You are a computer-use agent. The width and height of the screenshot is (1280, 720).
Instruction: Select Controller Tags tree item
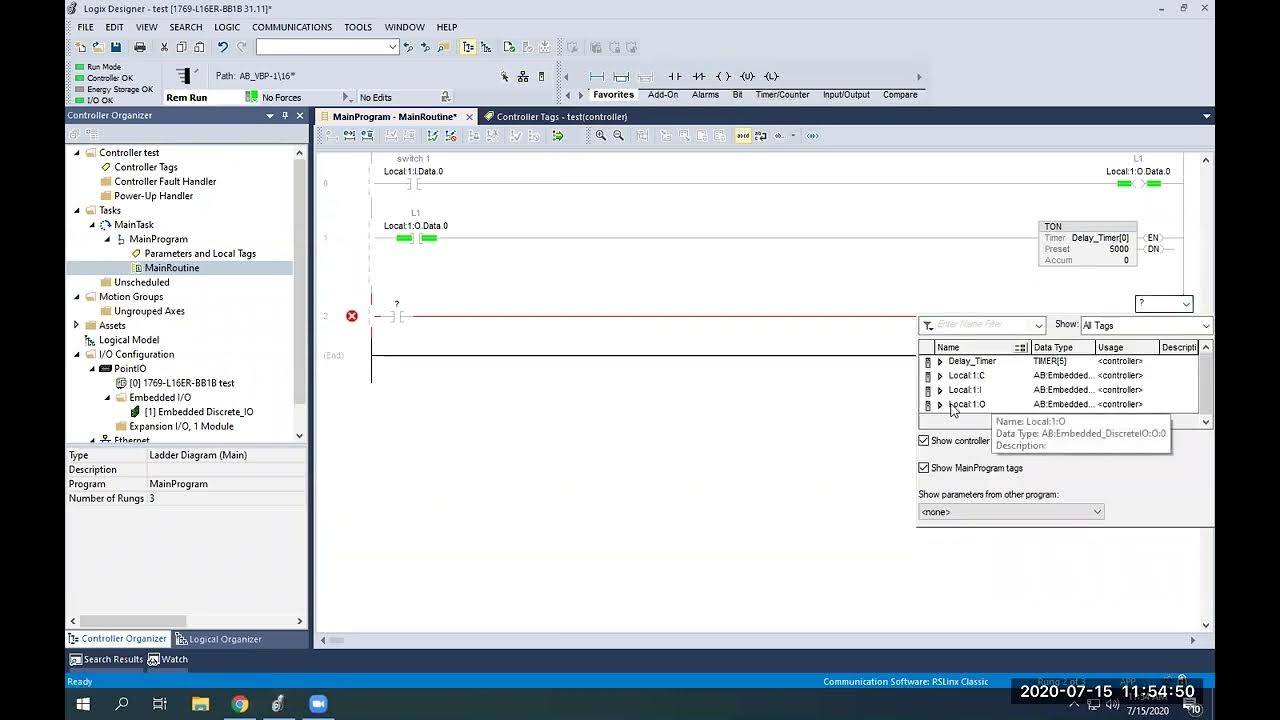pyautogui.click(x=146, y=167)
